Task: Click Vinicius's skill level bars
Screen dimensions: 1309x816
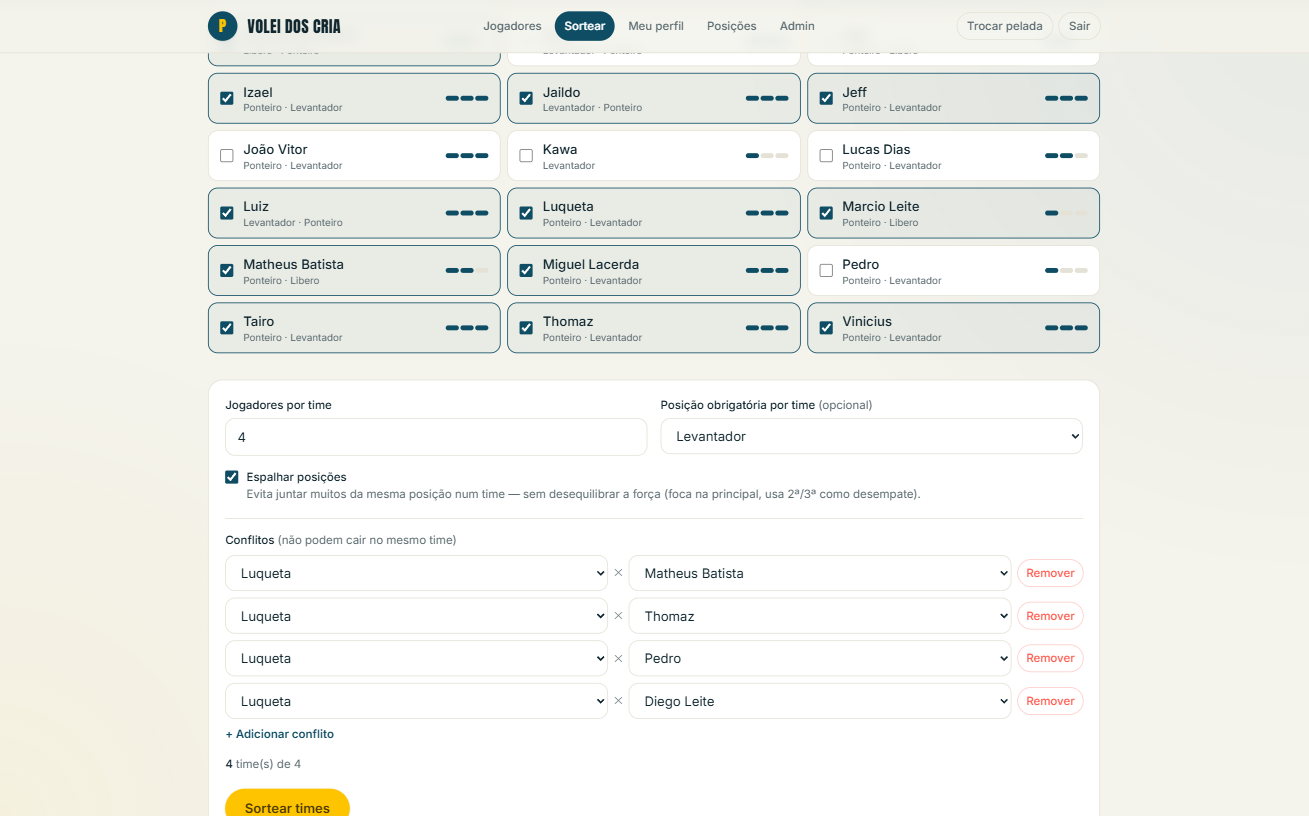Action: click(x=1066, y=327)
